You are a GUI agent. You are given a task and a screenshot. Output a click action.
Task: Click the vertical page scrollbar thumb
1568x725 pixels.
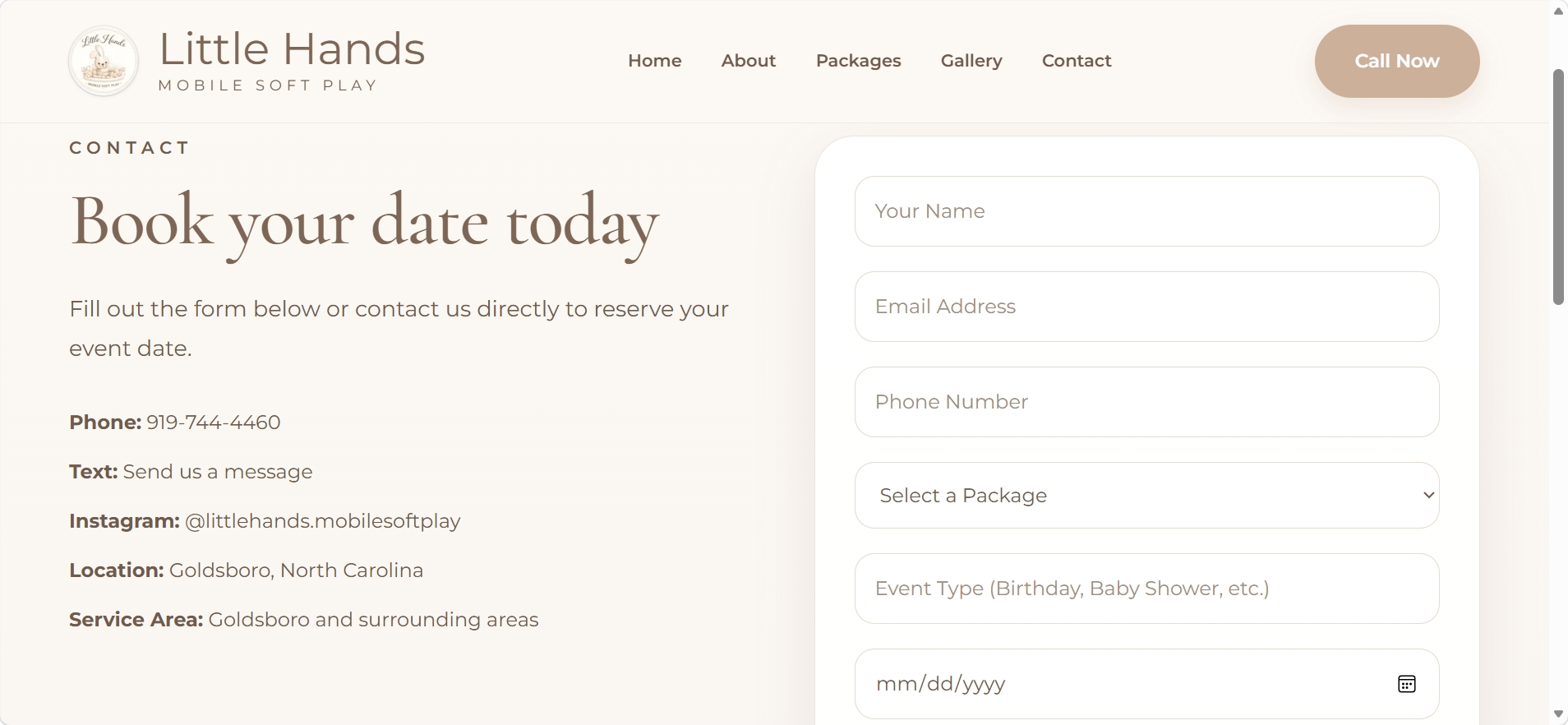(1558, 187)
